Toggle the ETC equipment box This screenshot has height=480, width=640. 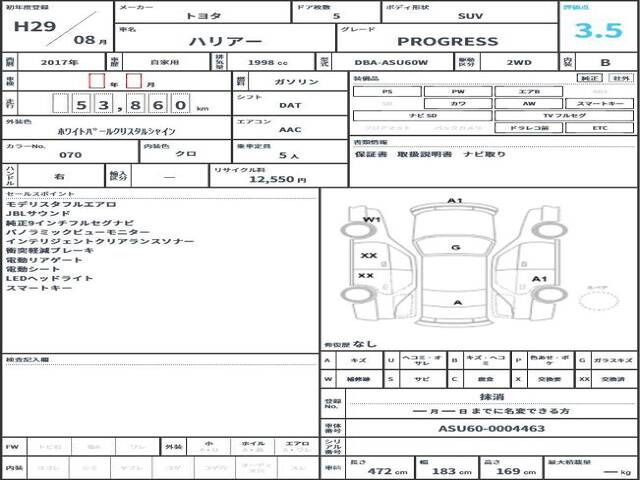[599, 128]
